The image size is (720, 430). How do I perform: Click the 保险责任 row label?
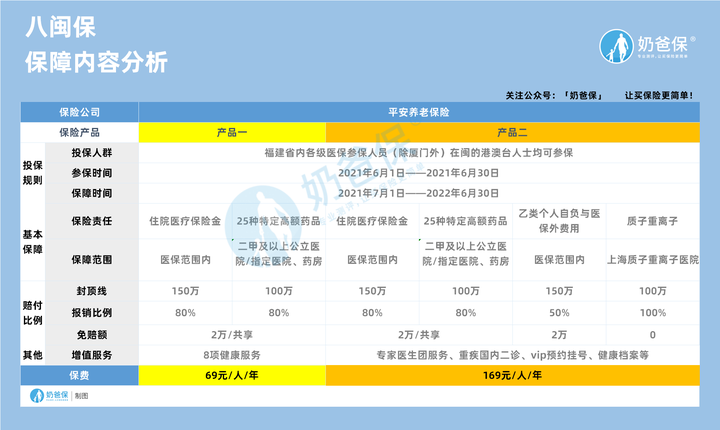click(91, 221)
